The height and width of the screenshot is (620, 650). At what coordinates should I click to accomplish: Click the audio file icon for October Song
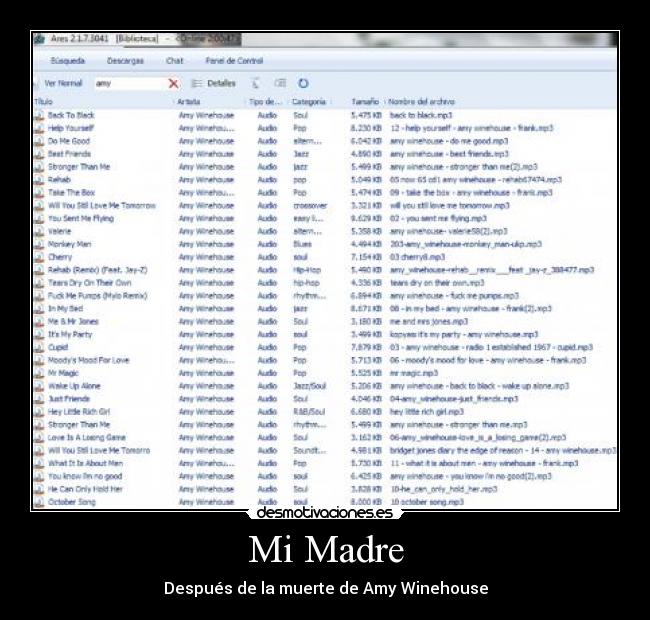click(x=39, y=502)
